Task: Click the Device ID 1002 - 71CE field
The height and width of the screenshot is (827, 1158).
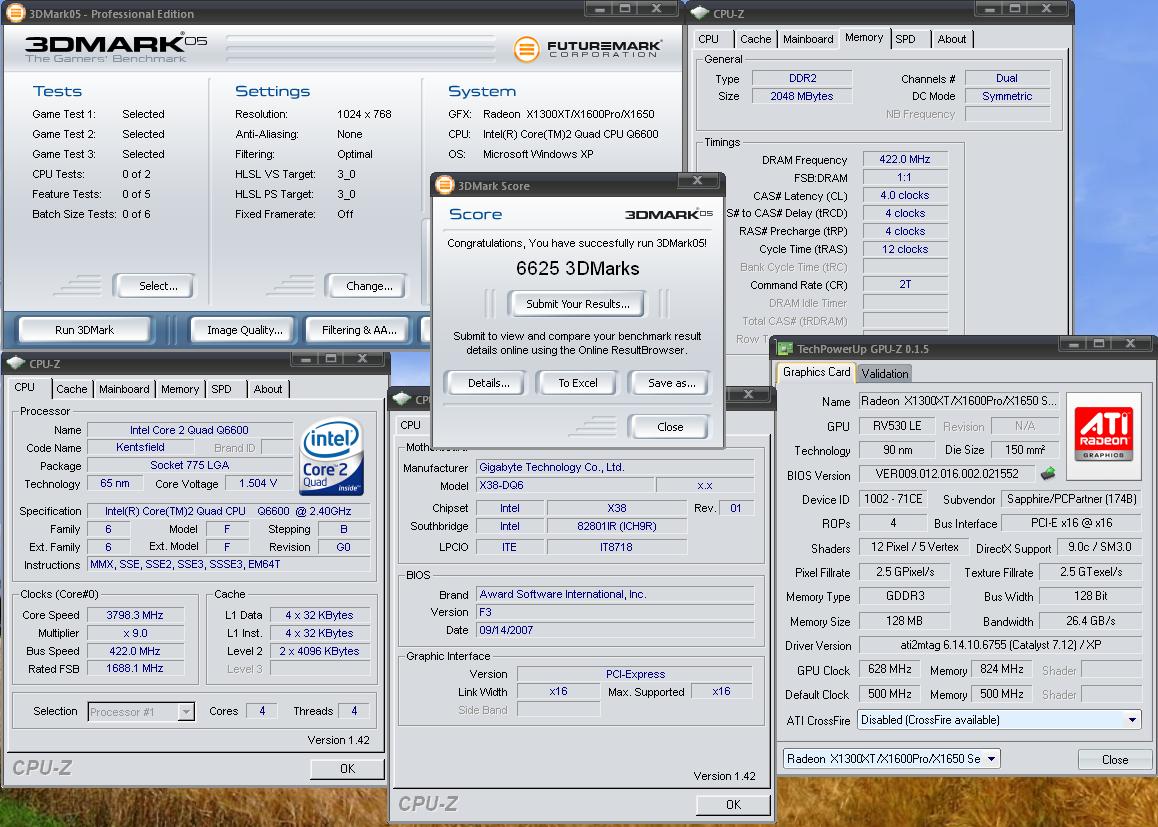Action: tap(893, 499)
